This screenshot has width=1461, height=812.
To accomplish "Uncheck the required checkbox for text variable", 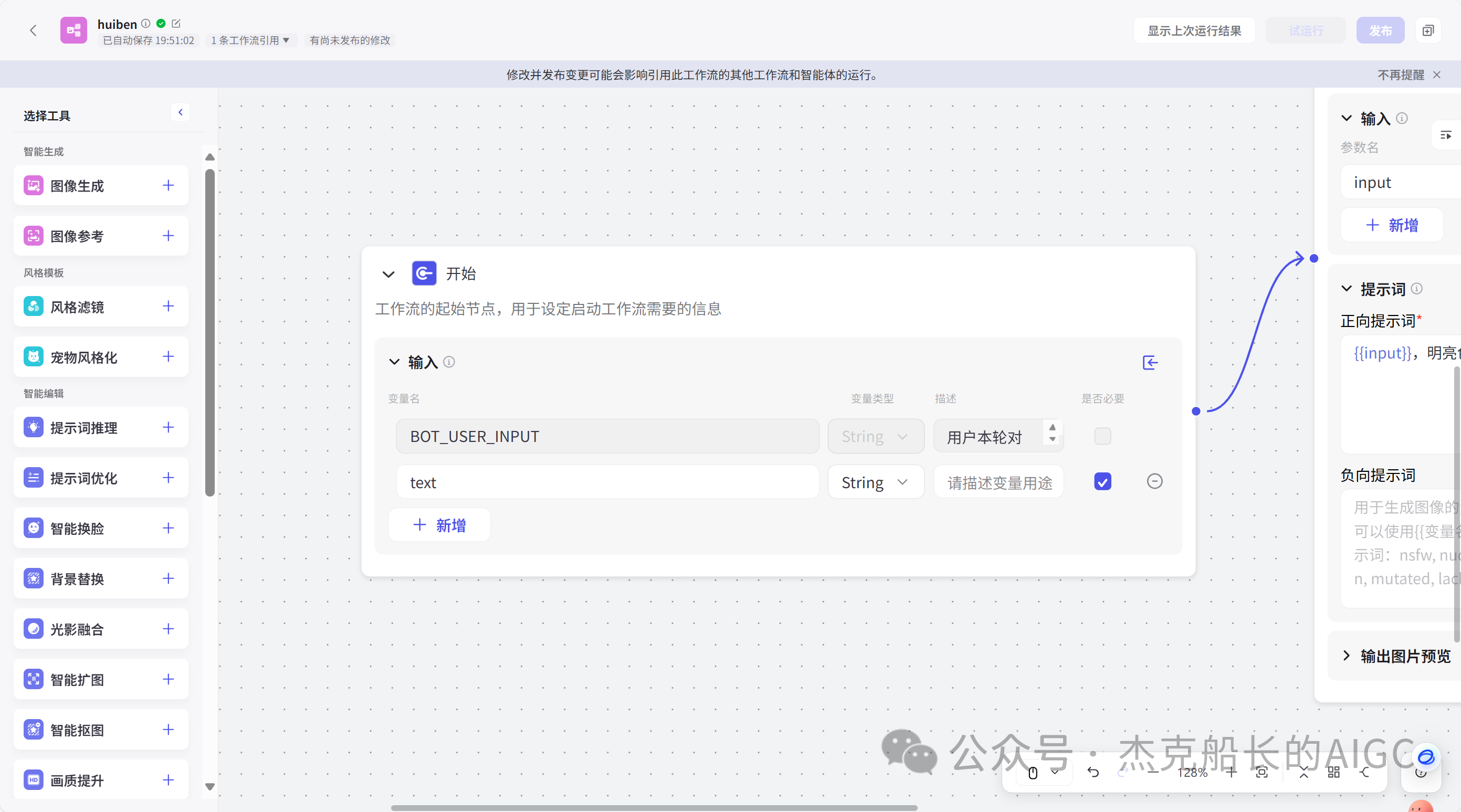I will click(x=1102, y=481).
